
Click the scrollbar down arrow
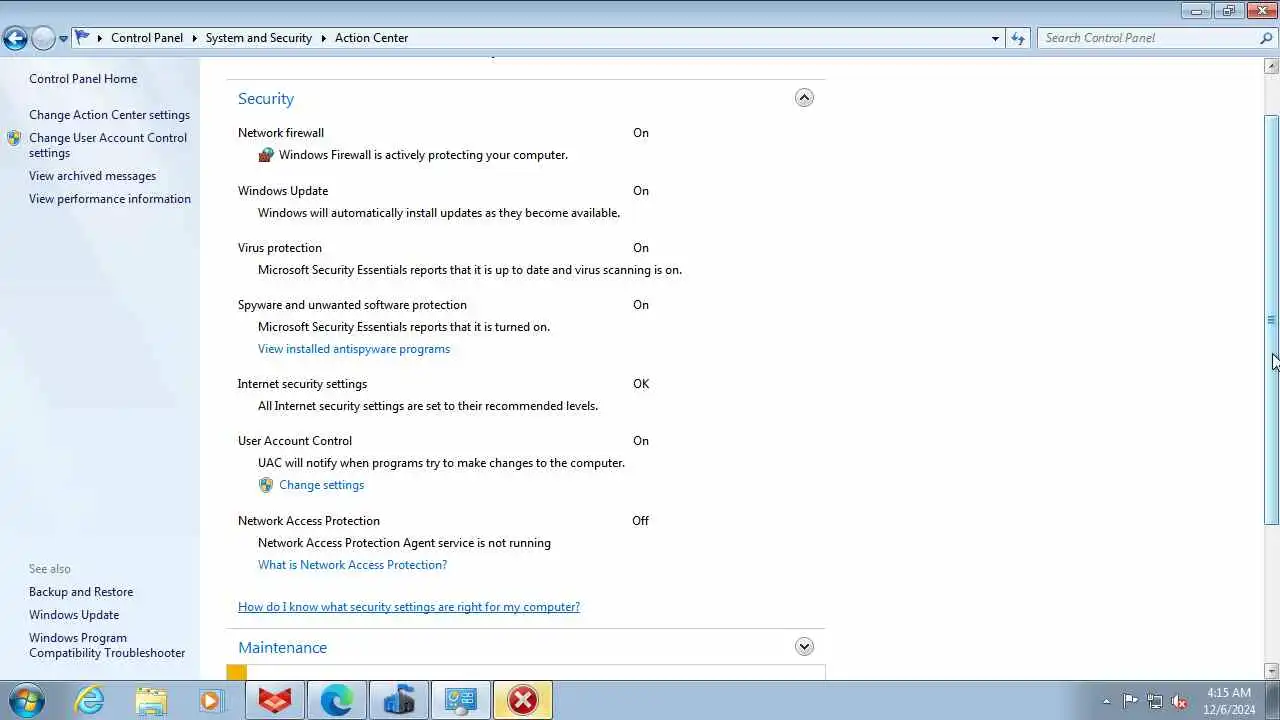pos(1272,671)
